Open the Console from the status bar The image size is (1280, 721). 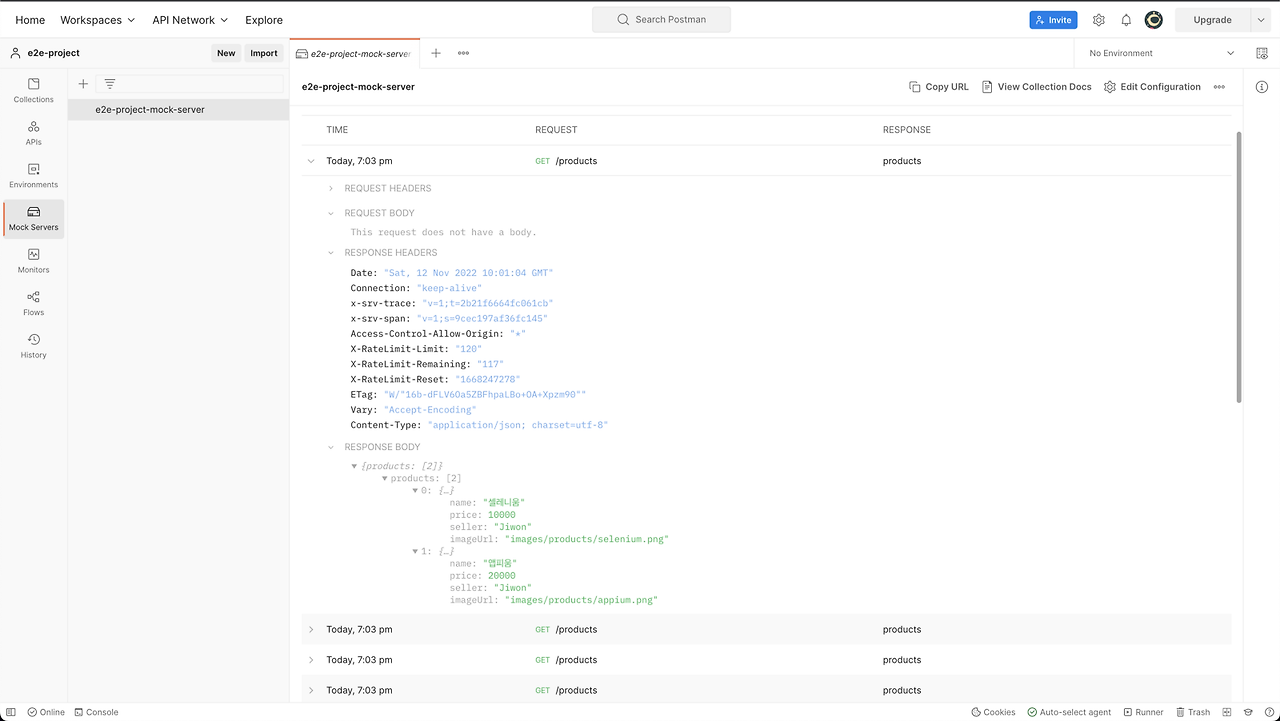(x=96, y=712)
